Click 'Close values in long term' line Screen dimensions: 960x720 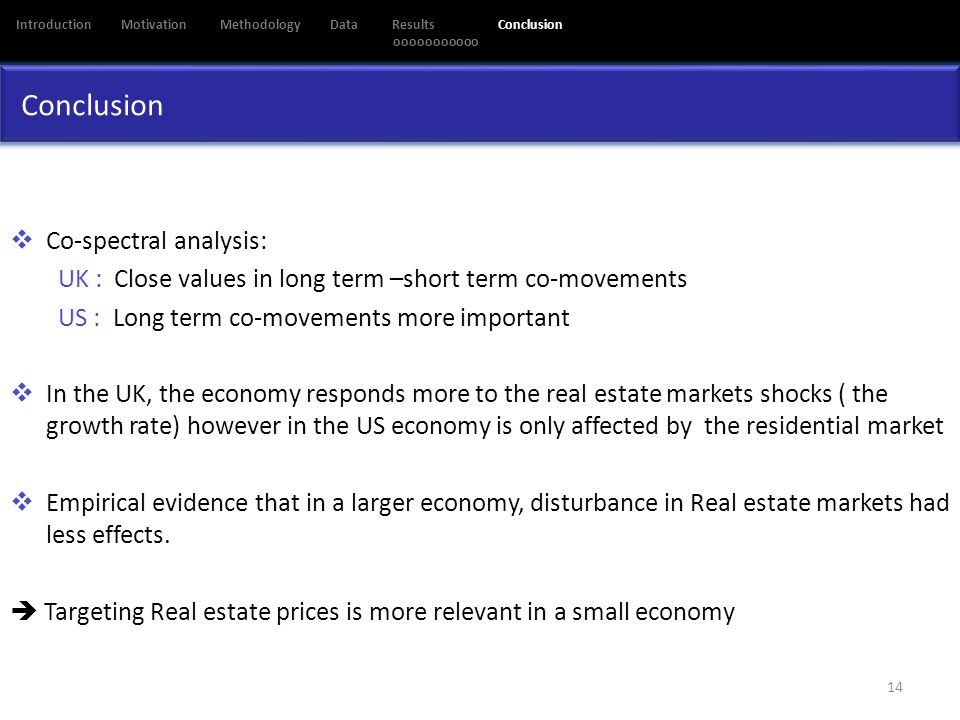pos(400,279)
